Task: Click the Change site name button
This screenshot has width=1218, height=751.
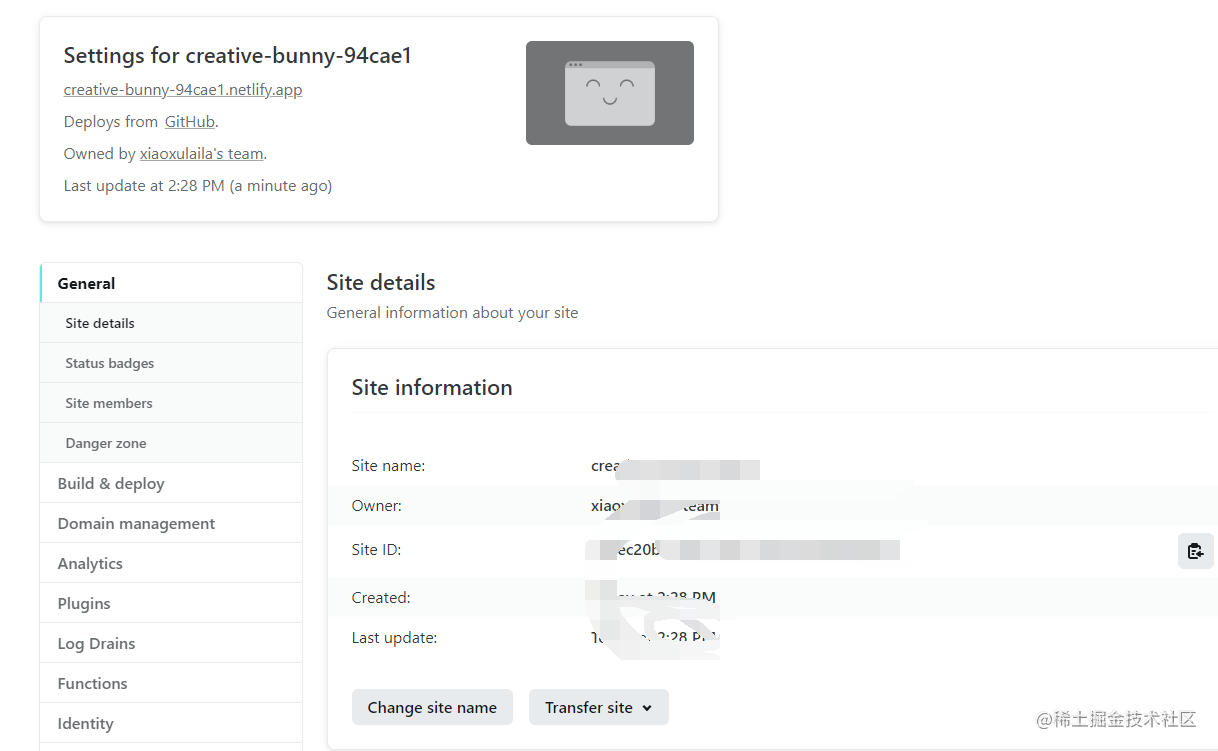Action: click(x=432, y=707)
